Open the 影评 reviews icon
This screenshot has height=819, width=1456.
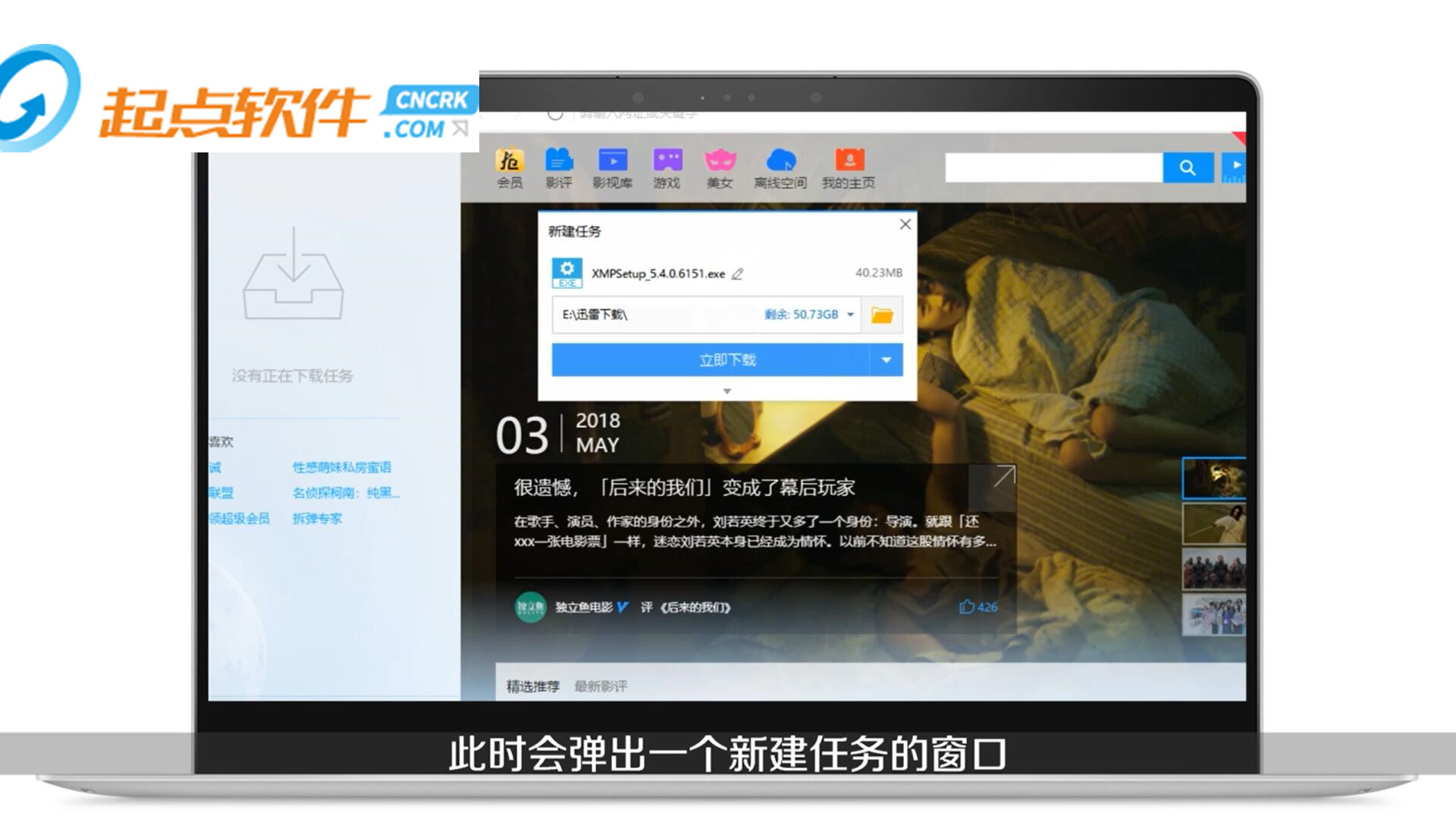(559, 161)
